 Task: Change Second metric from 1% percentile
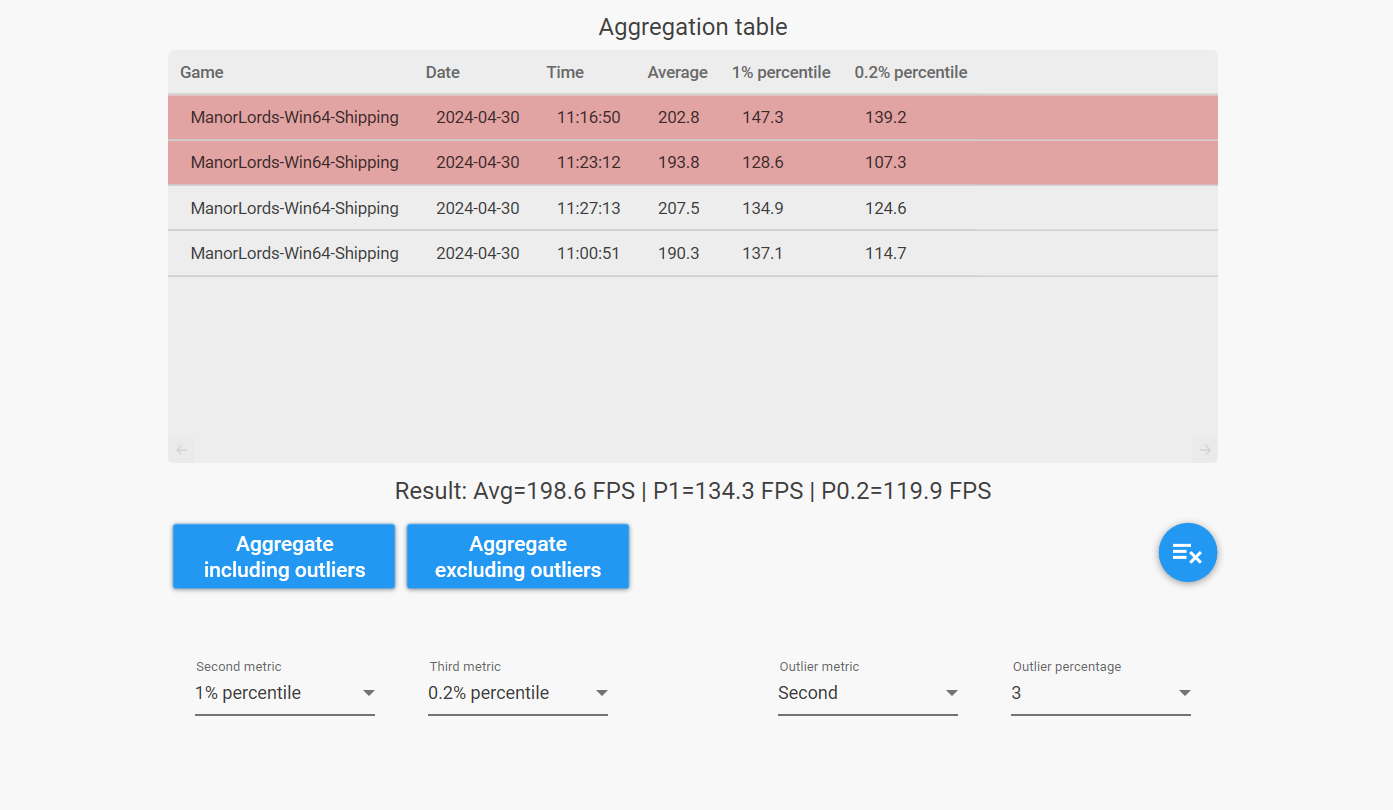[284, 692]
